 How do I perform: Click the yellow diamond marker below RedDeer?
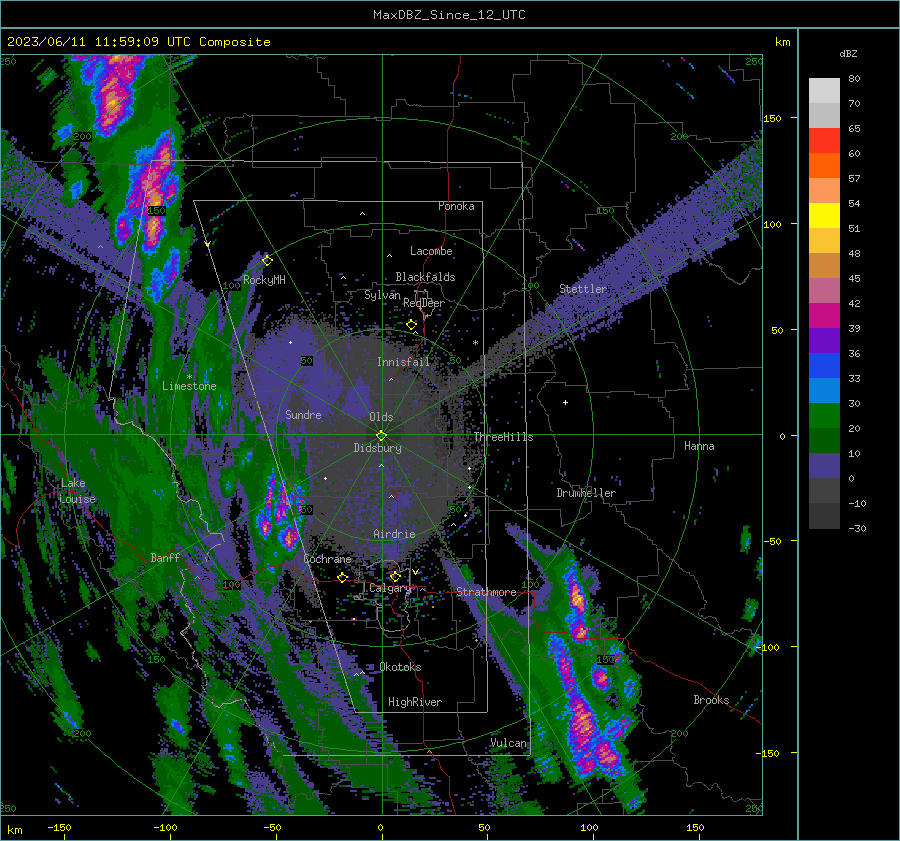411,325
